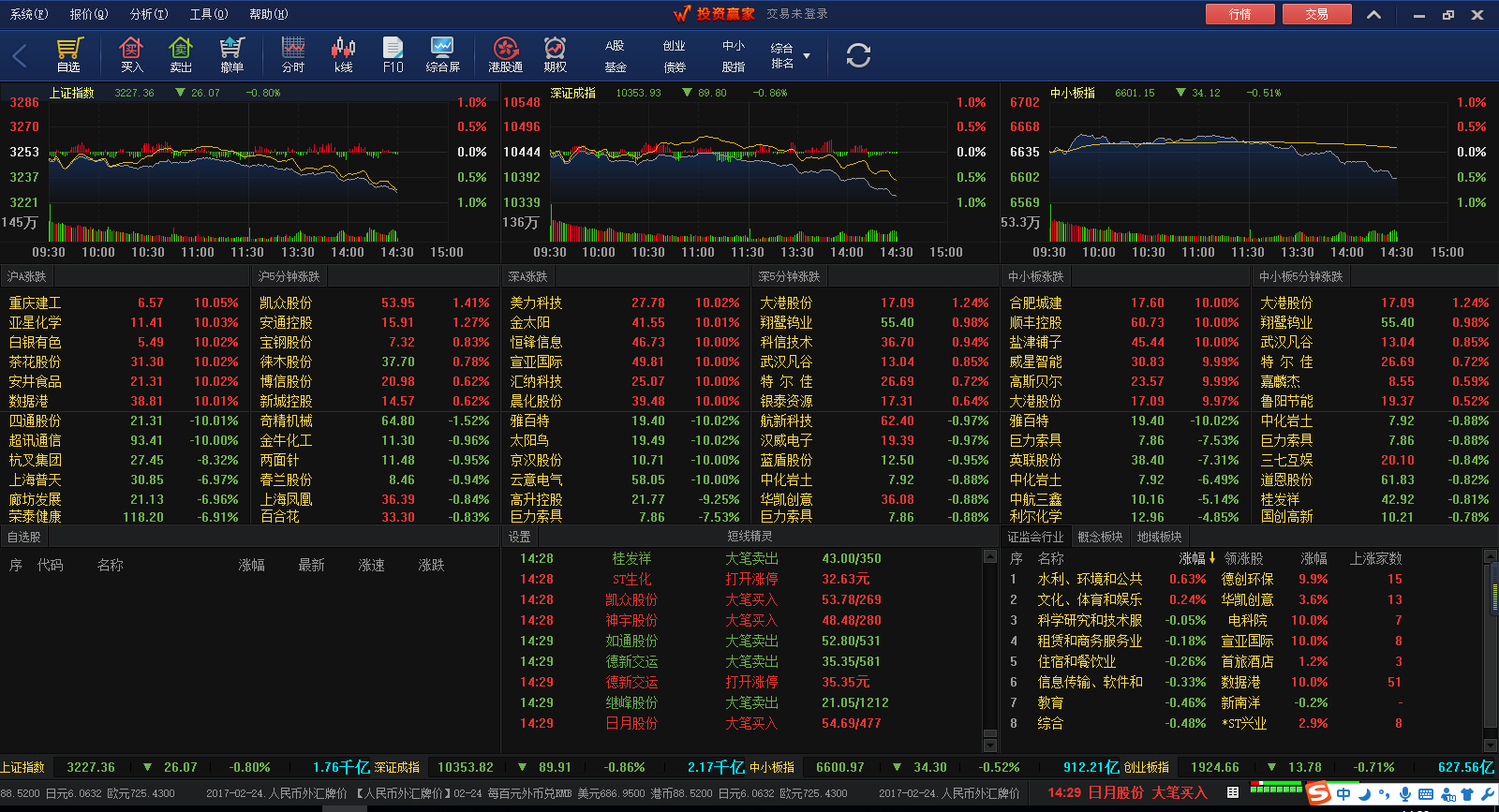Open 设置 in 短线精灵 panel
1499x812 pixels.
pos(519,537)
